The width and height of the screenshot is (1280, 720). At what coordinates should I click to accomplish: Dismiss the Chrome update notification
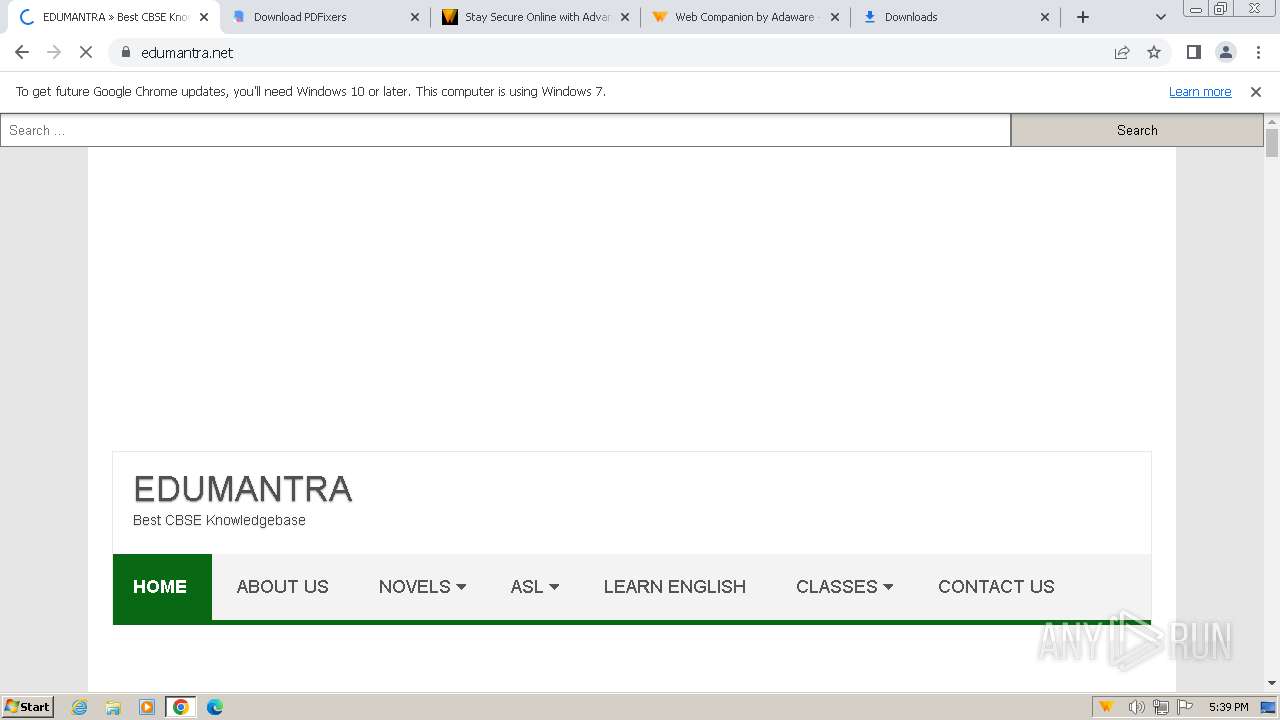(1256, 92)
